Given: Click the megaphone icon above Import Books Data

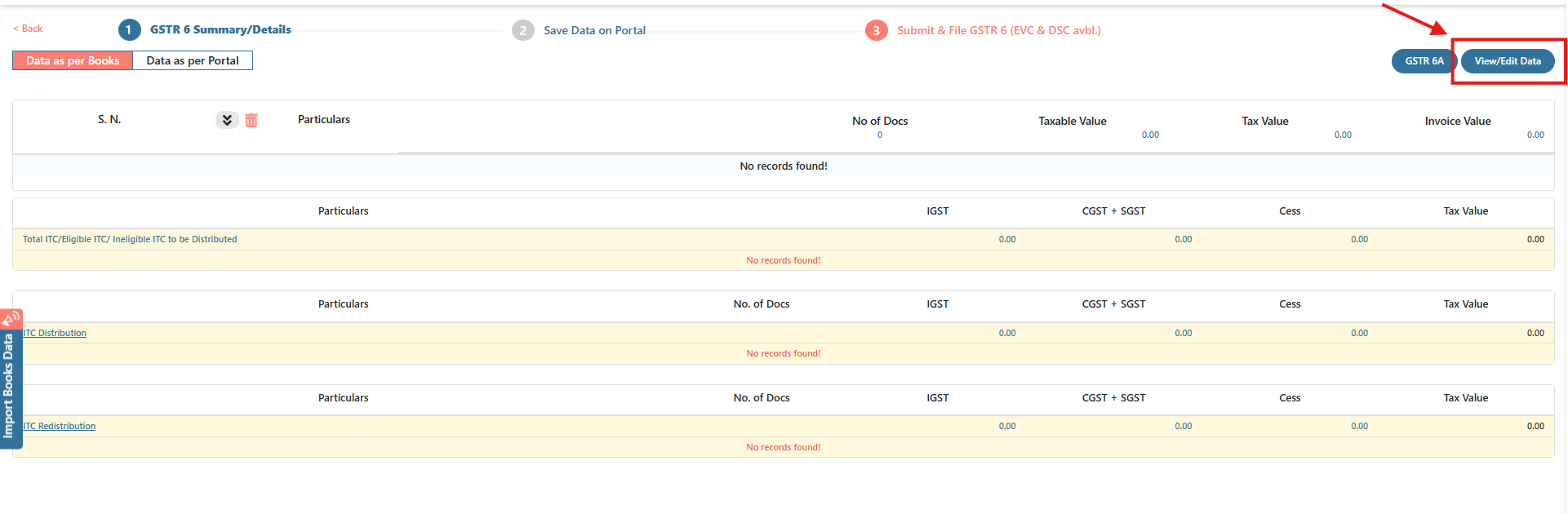Looking at the screenshot, I should (x=11, y=318).
